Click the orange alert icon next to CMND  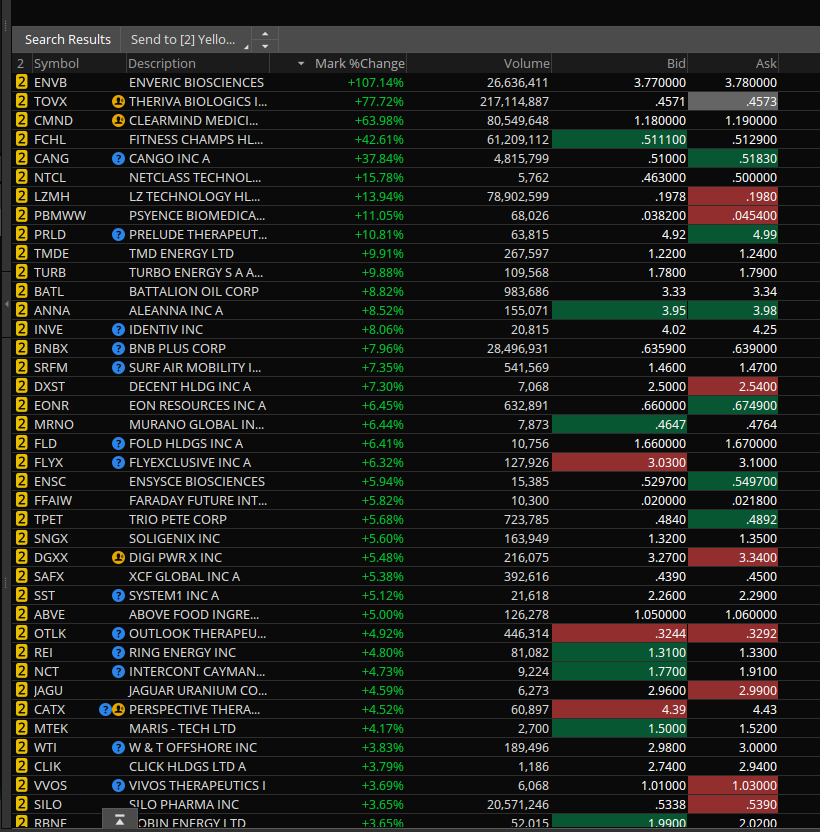tap(118, 120)
